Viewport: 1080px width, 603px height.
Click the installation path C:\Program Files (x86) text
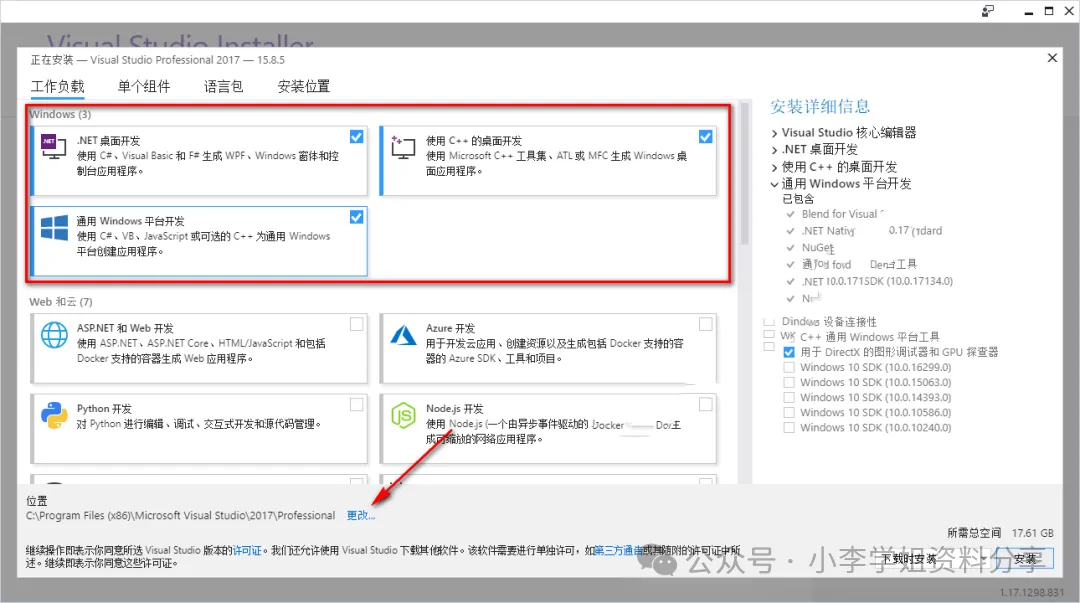click(x=180, y=515)
